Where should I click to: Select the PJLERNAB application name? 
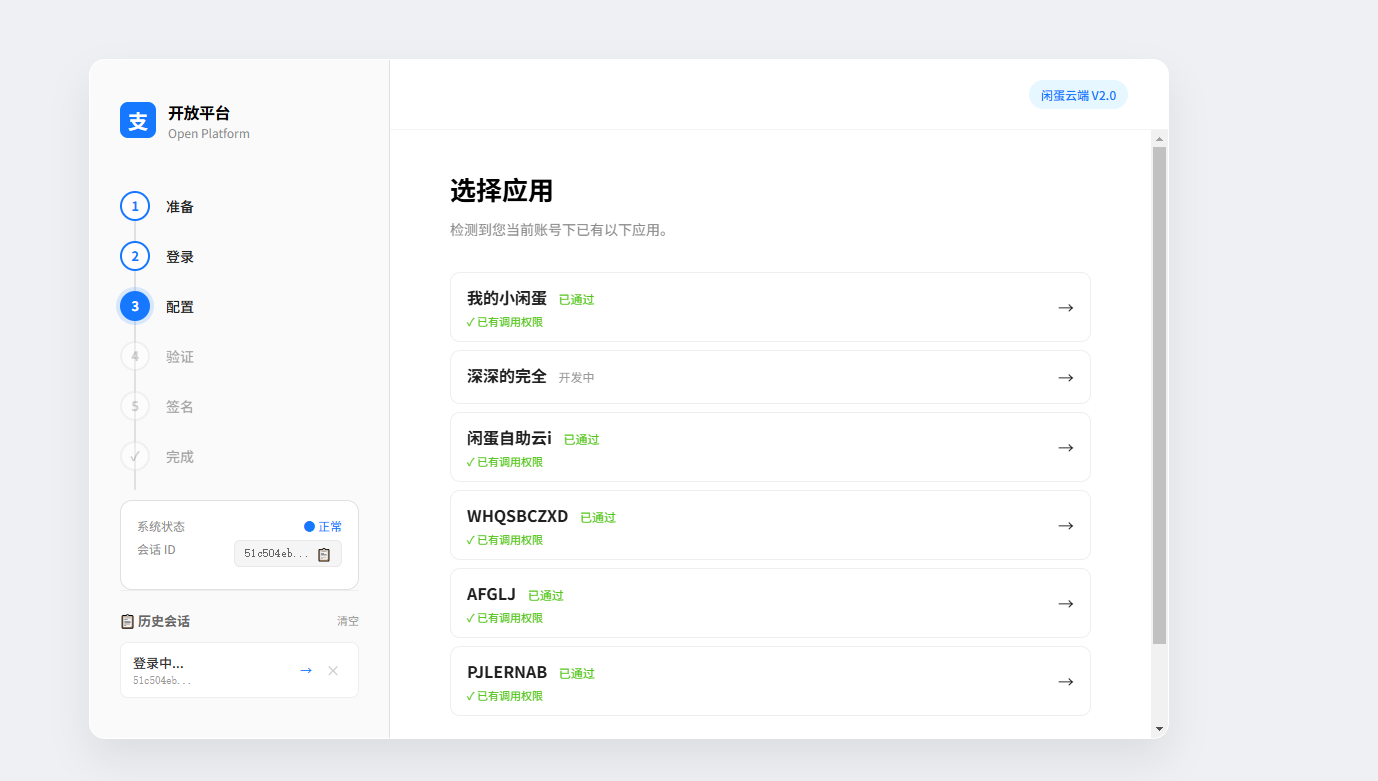[x=507, y=672]
